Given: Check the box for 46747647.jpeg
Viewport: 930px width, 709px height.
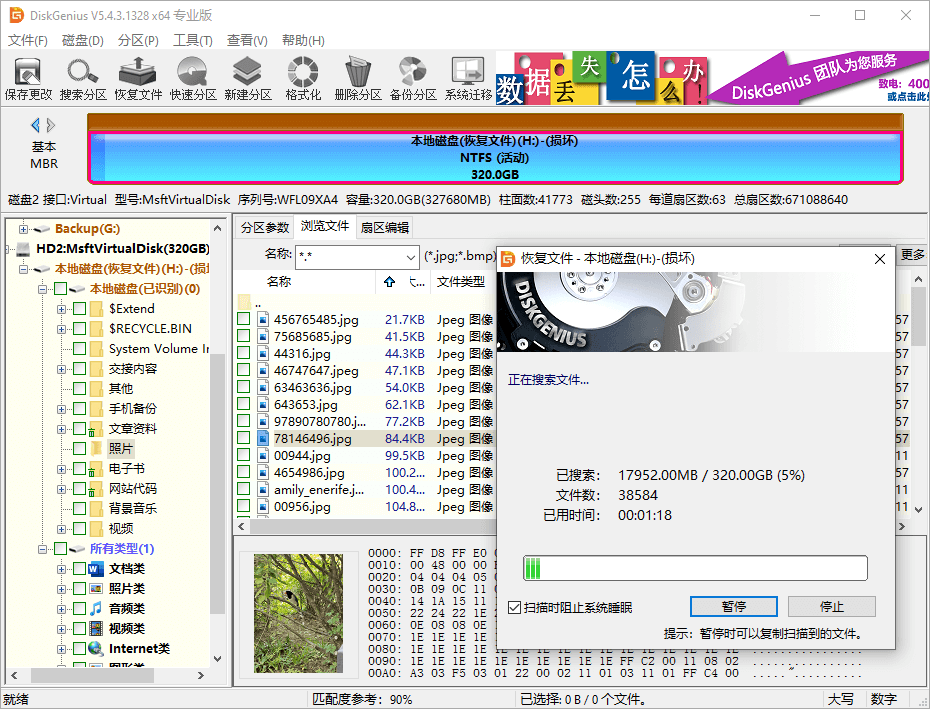Looking at the screenshot, I should coord(244,370).
